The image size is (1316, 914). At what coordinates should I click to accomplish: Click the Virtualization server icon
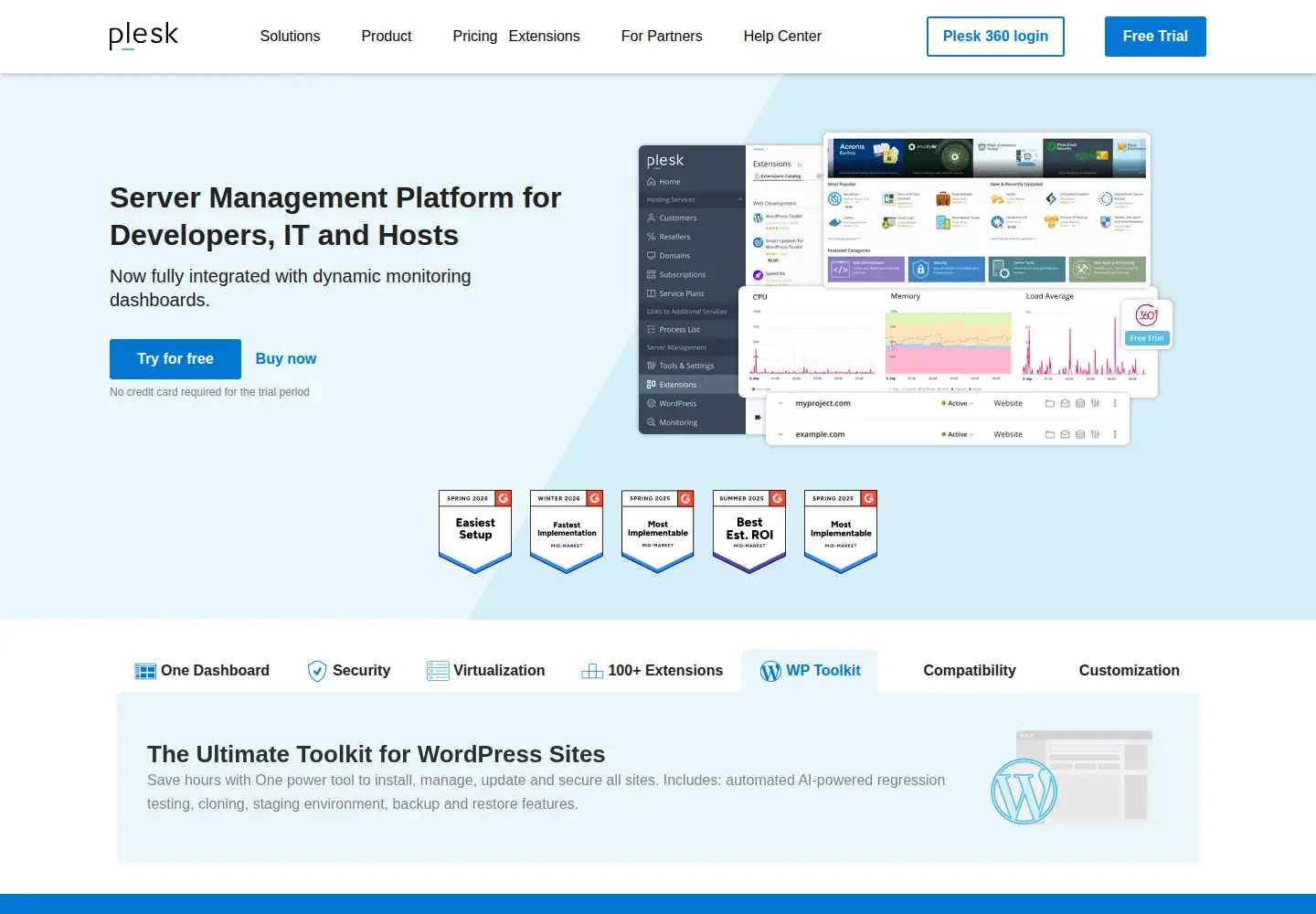click(x=438, y=671)
